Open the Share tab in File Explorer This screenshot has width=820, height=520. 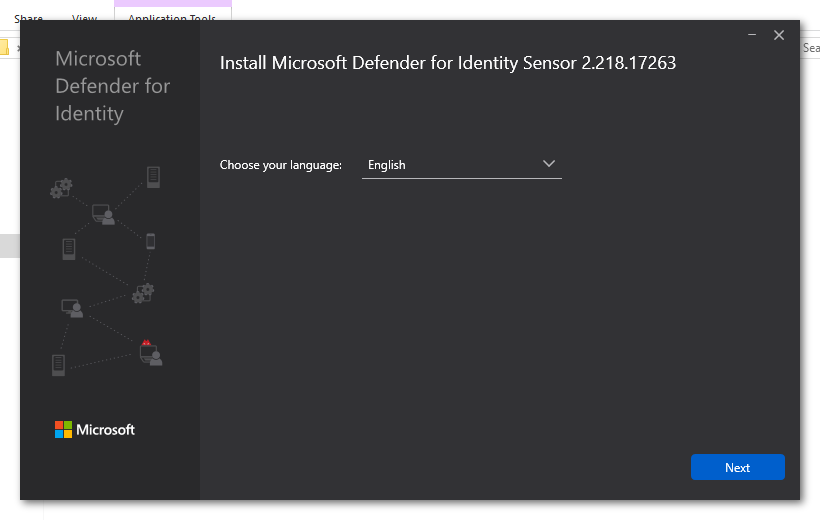28,17
